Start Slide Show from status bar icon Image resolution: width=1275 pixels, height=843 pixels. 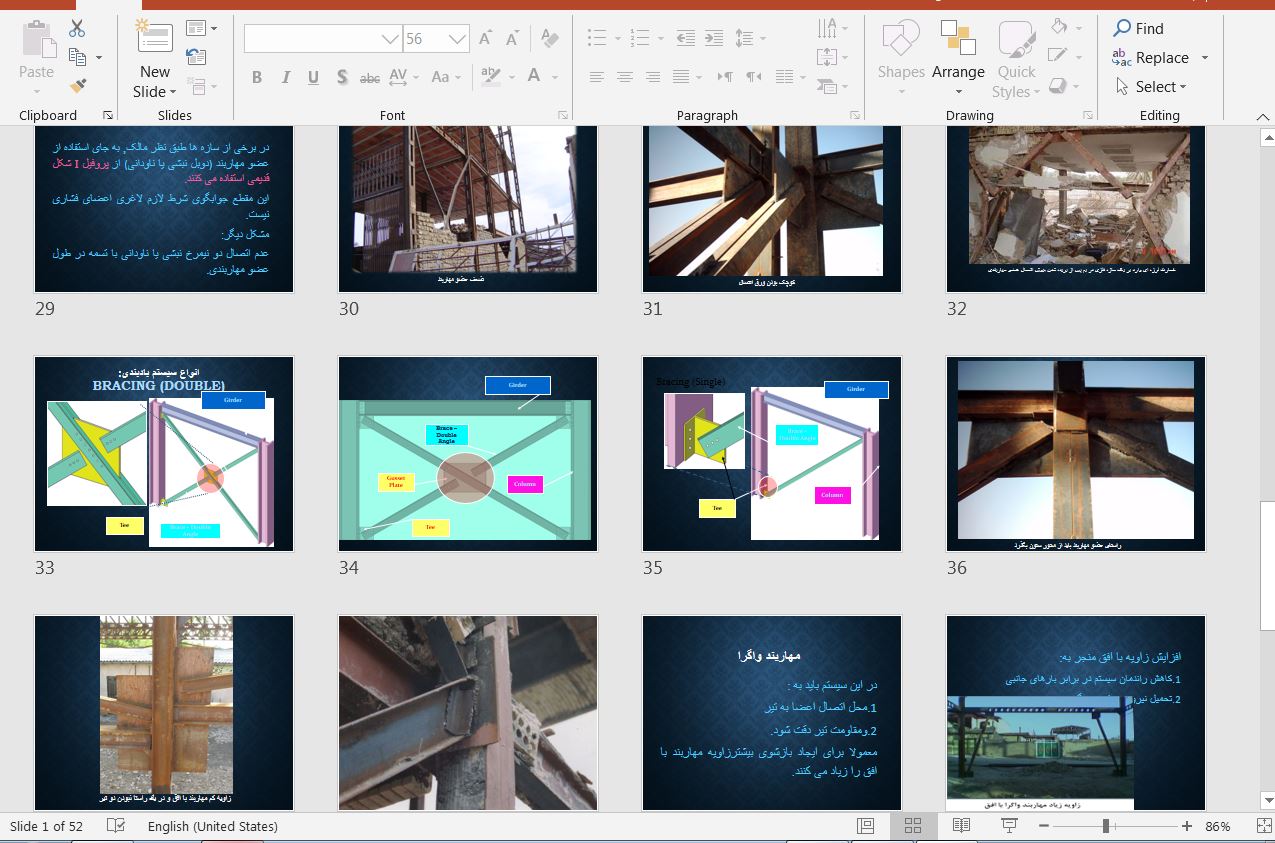point(1009,826)
